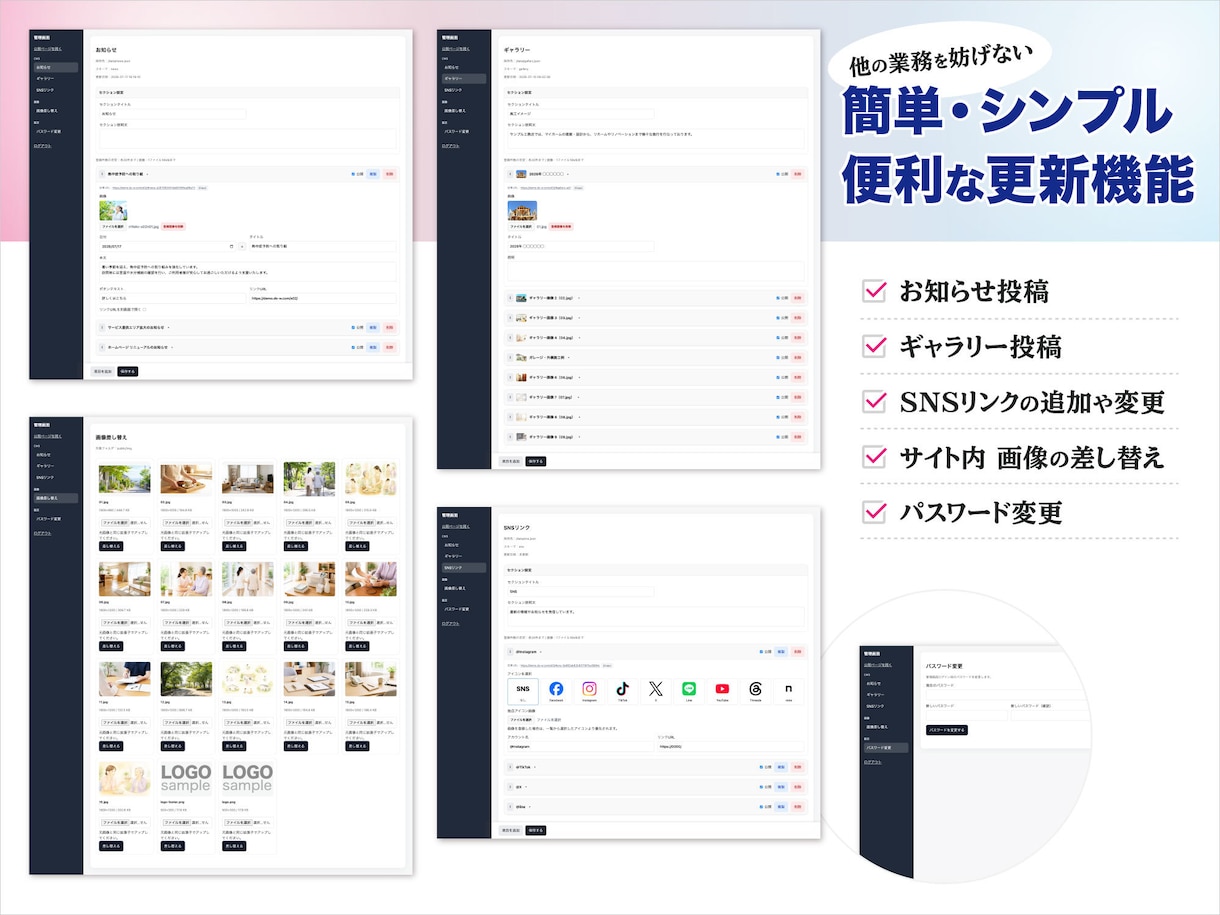Viewport: 1220px width, 915px height.
Task: Click the first LOGO sample image
Action: (186, 778)
